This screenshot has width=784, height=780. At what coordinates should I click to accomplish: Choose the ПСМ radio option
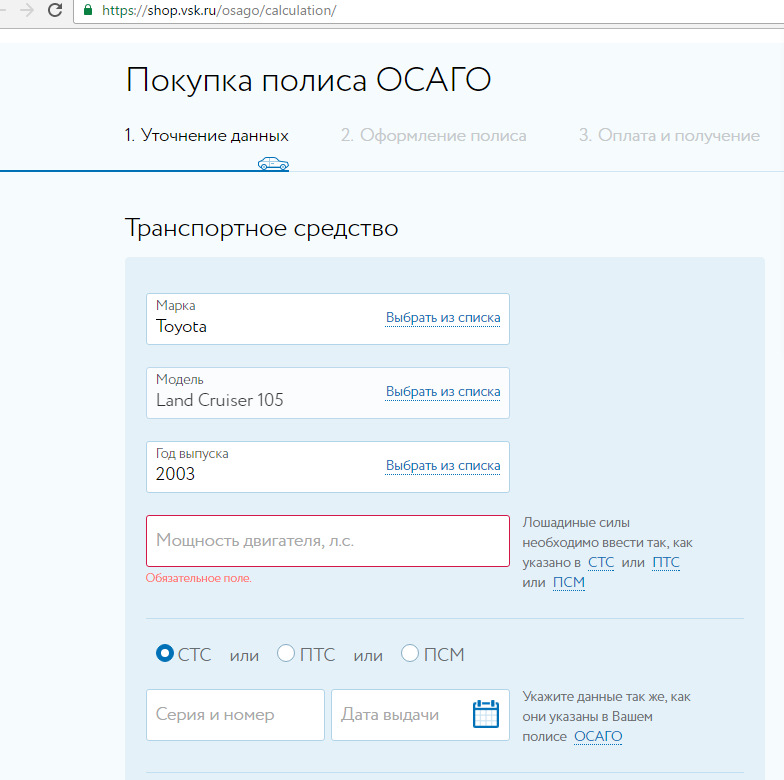pyautogui.click(x=410, y=654)
